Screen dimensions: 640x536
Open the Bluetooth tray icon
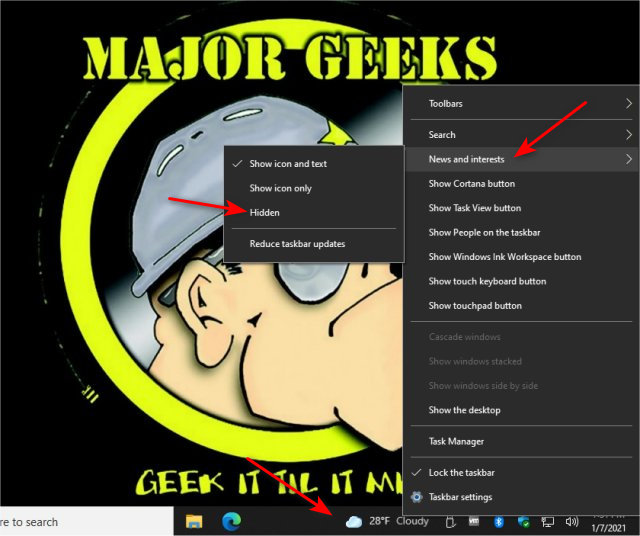point(499,522)
